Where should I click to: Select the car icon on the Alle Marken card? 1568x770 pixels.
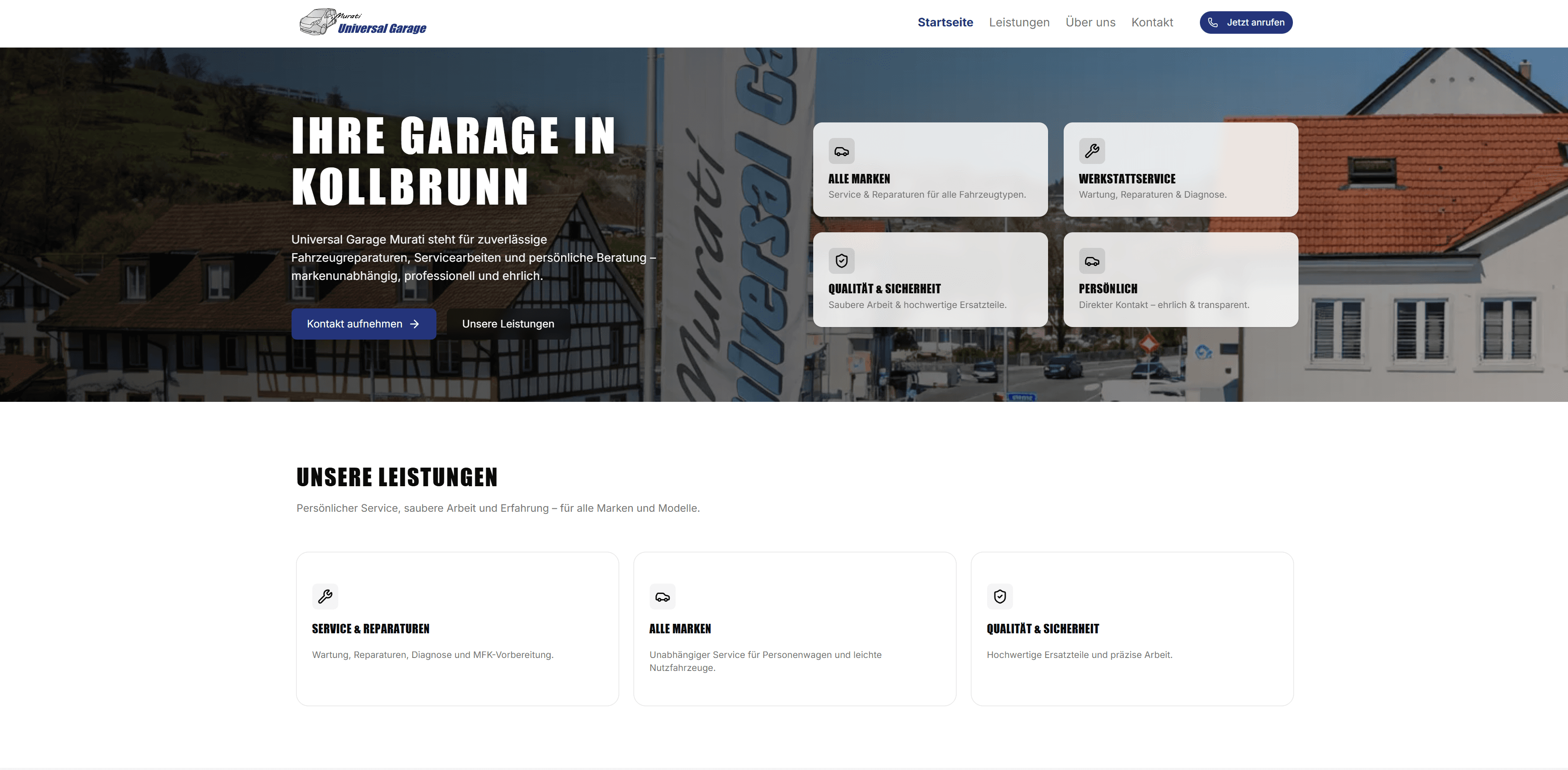(842, 151)
